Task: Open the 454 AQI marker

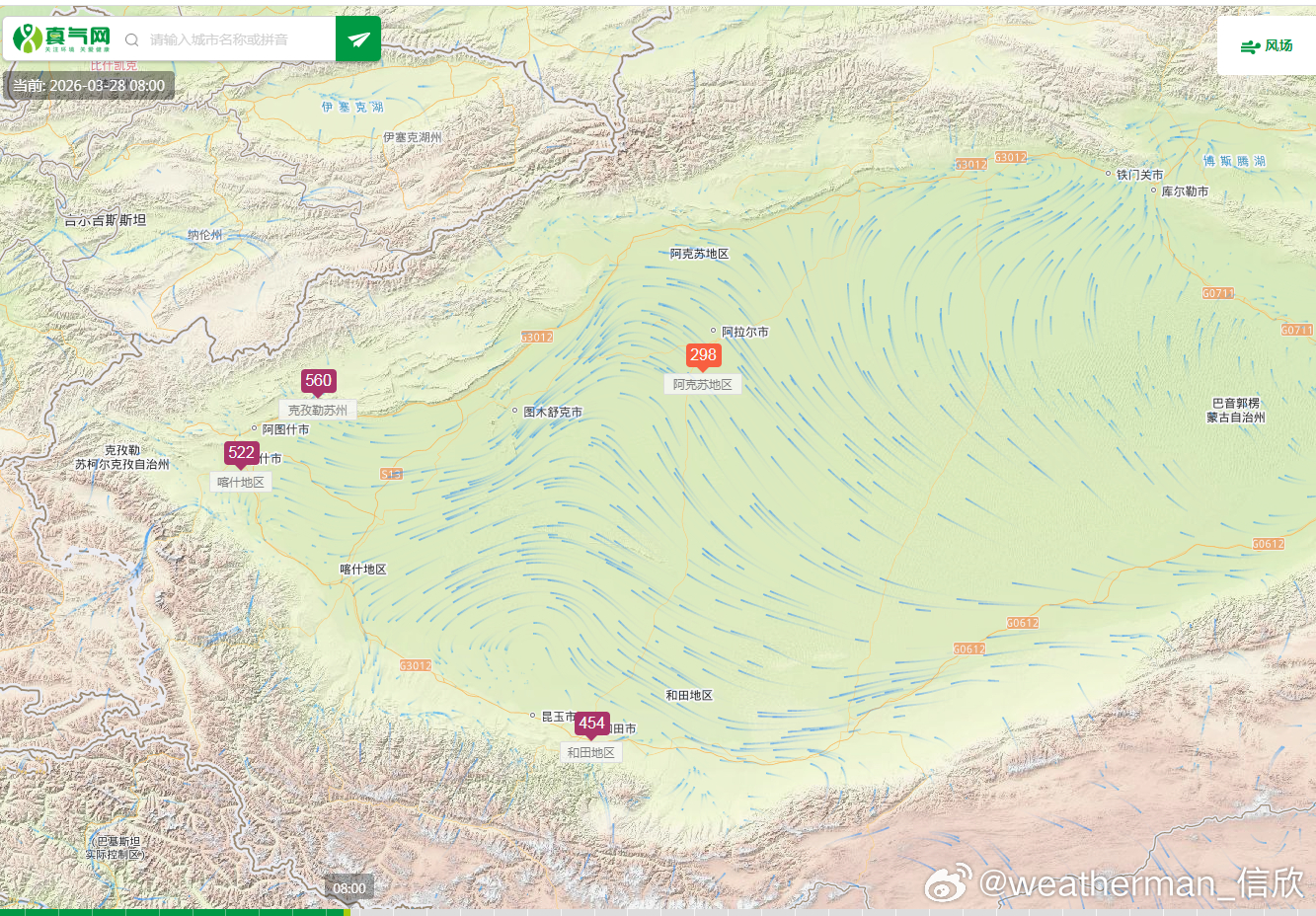Action: (x=591, y=724)
